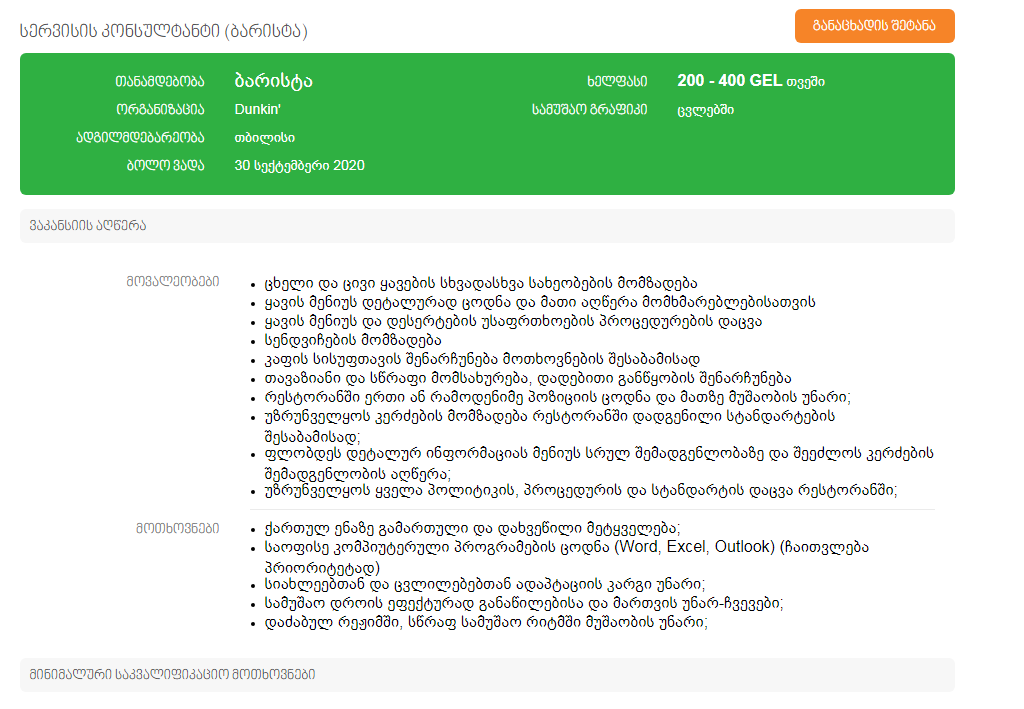Click the position value ბარისტა

pyautogui.click(x=274, y=81)
